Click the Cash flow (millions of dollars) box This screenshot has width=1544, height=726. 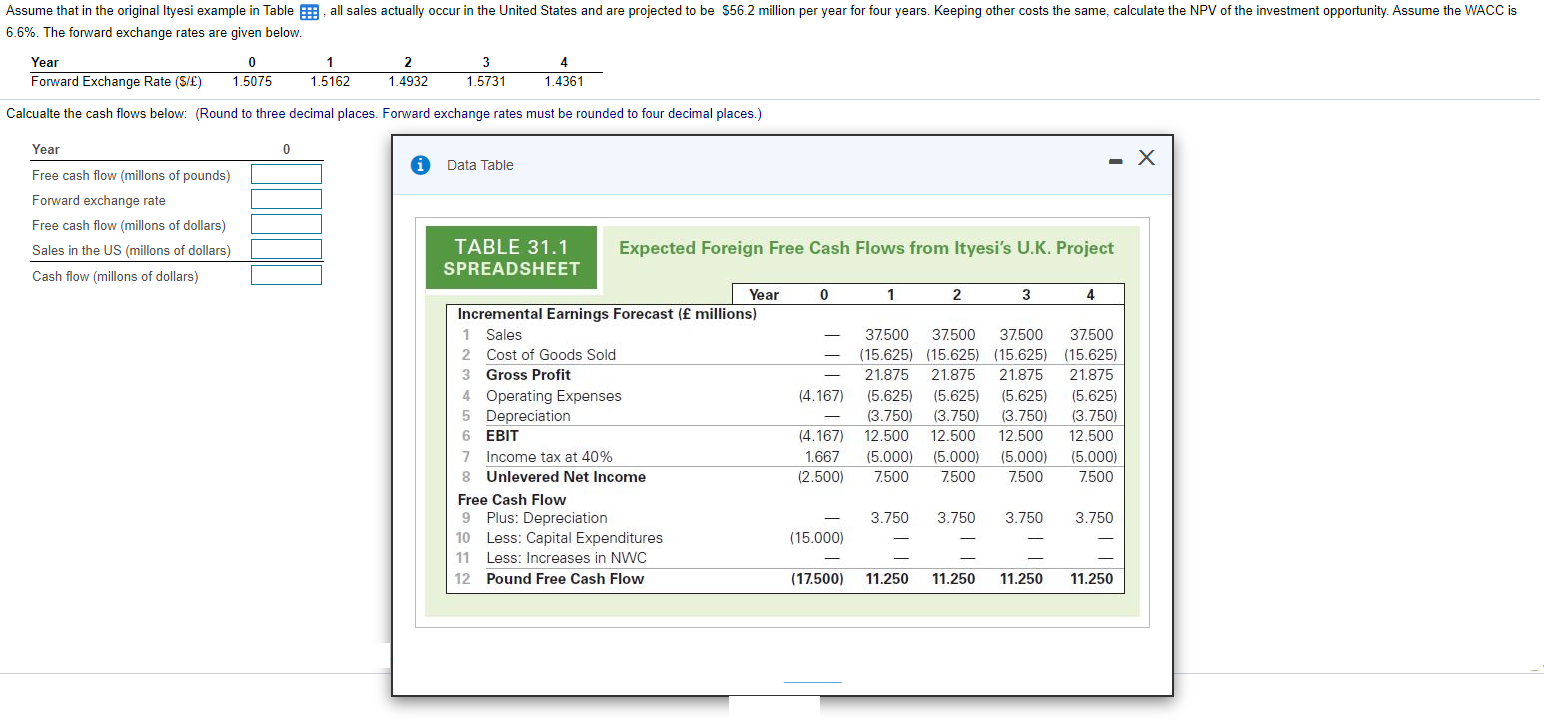[286, 275]
